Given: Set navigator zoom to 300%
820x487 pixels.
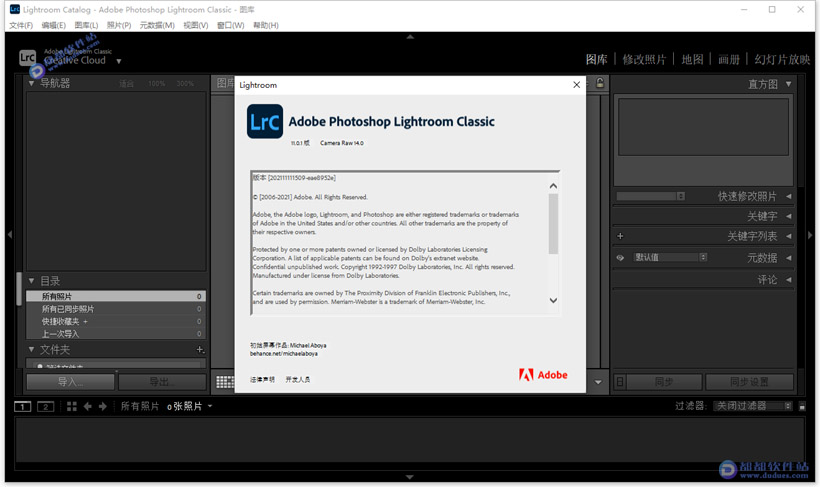Looking at the screenshot, I should click(x=185, y=84).
